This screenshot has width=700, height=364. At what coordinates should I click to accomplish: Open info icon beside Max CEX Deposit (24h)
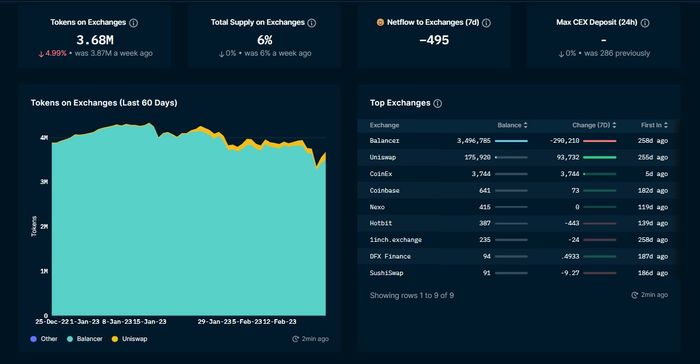click(645, 23)
